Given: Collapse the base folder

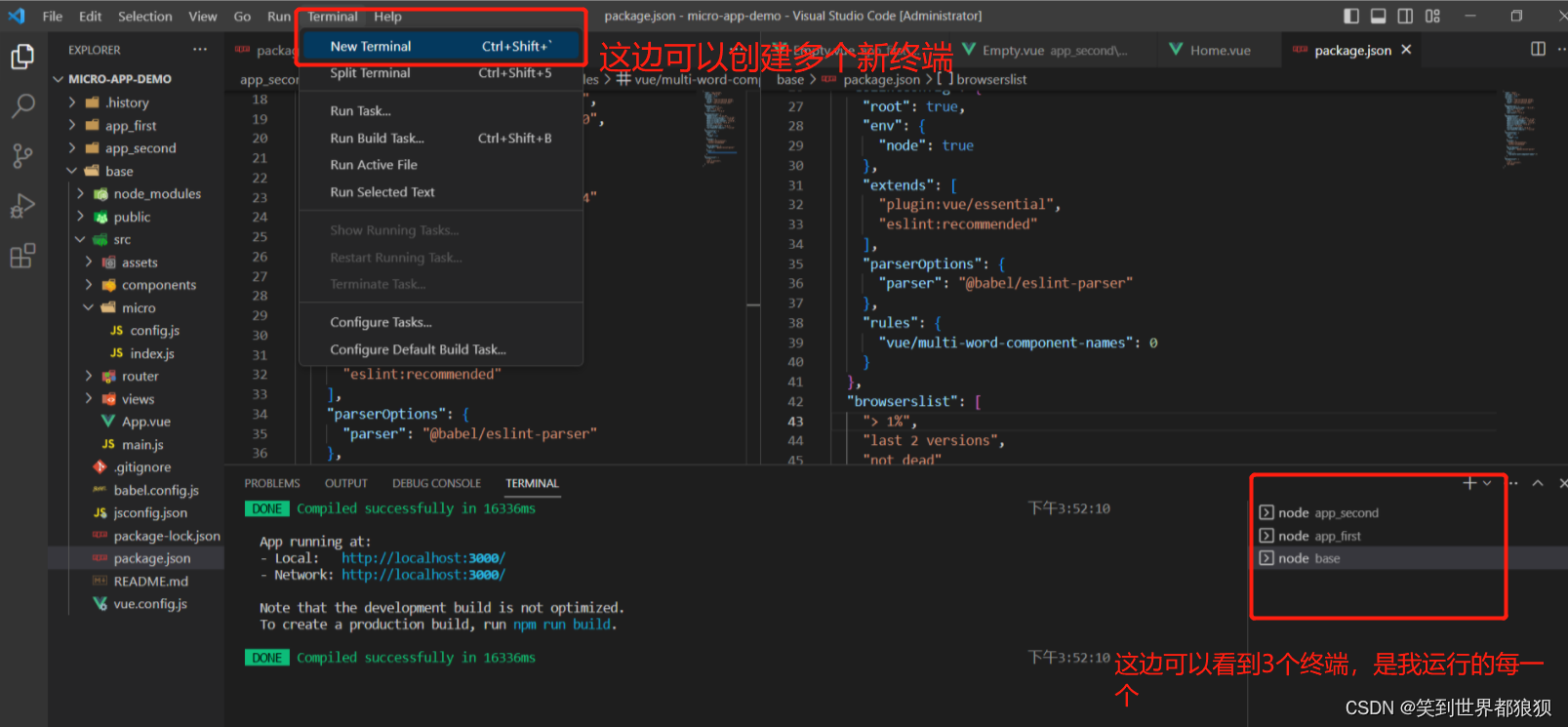Looking at the screenshot, I should [x=137, y=171].
